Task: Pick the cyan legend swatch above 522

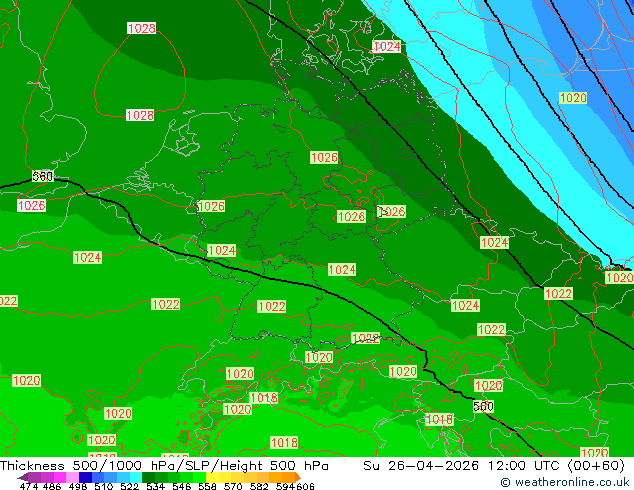Action: click(x=136, y=477)
